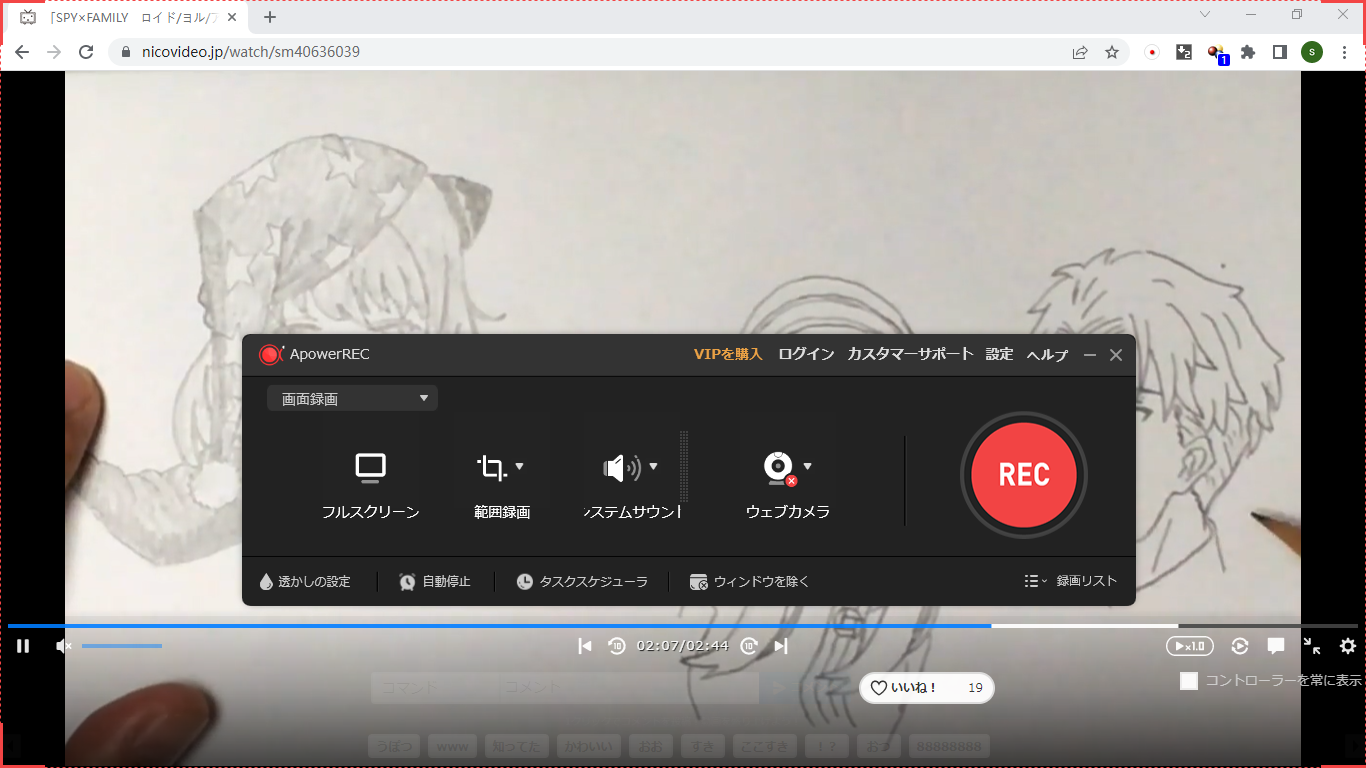Click the faded command (コマンド) input field
Screen dimensions: 1366x768
click(433, 688)
